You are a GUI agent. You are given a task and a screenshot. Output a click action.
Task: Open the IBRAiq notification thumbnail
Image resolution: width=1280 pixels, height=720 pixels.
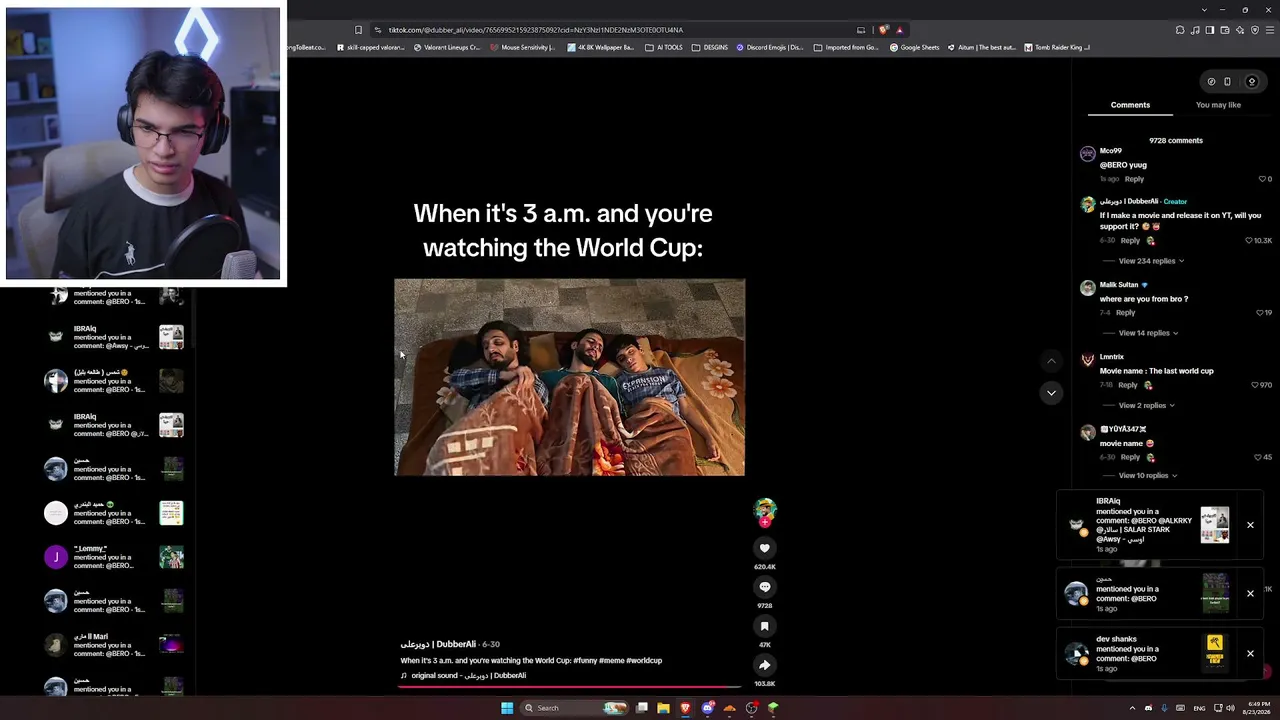[1215, 525]
